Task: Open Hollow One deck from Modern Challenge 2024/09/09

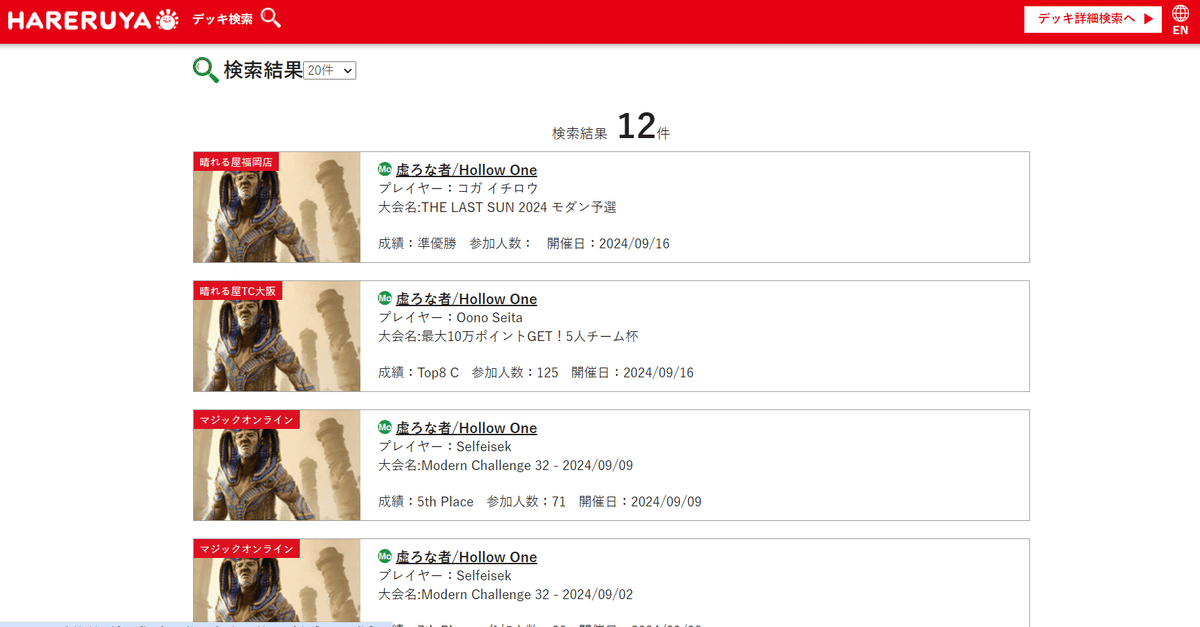Action: [x=466, y=428]
